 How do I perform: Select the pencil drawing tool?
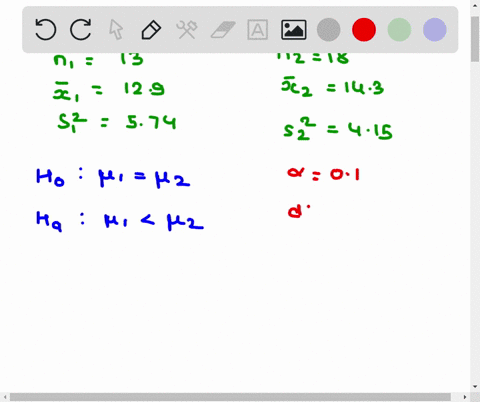click(151, 30)
